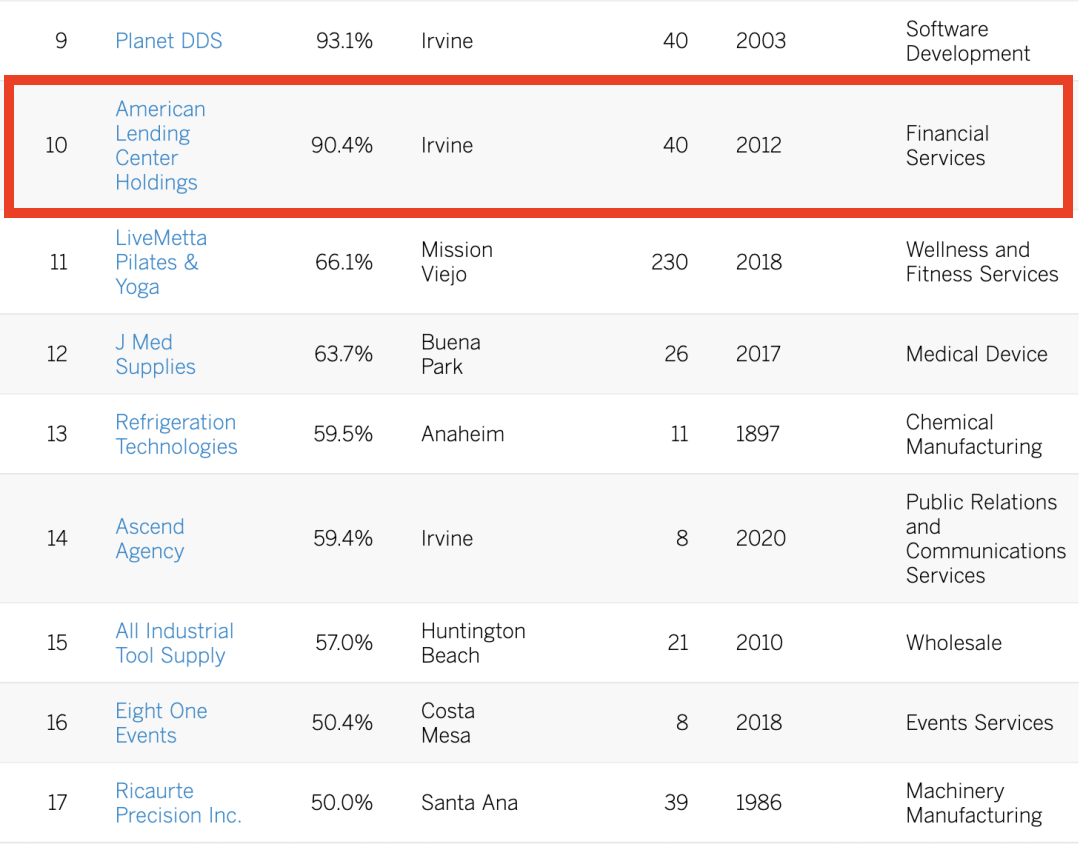The width and height of the screenshot is (1080, 844).
Task: Open All Industrial Tool Supply link
Action: tap(174, 643)
